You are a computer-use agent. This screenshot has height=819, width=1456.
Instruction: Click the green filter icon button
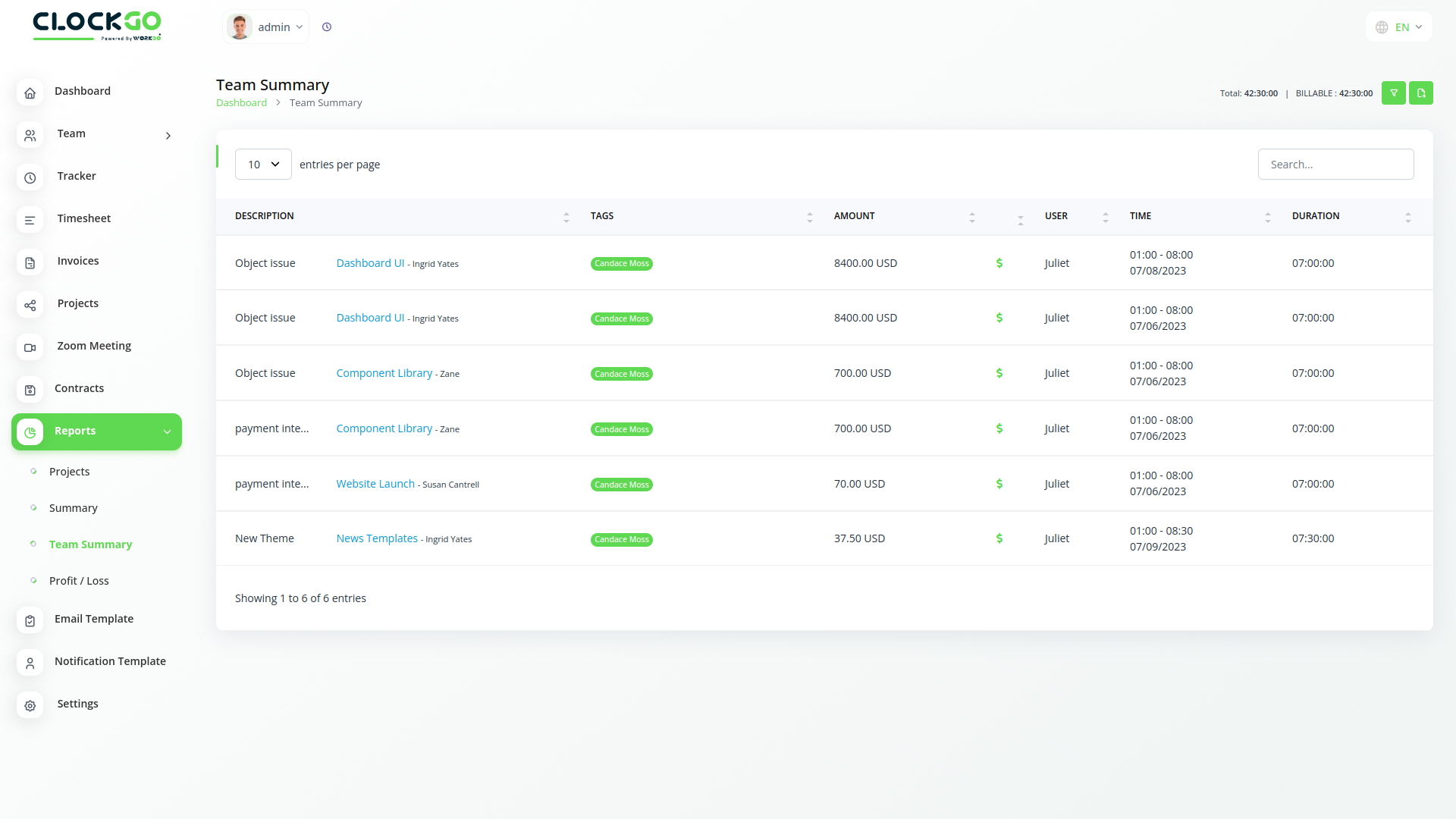coord(1393,93)
